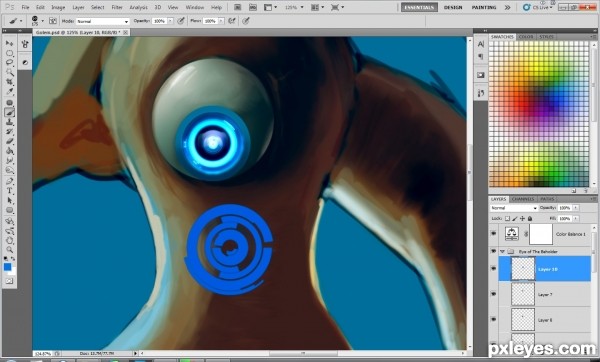Open the Filter menu
This screenshot has width=600, height=362.
pyautogui.click(x=117, y=7)
